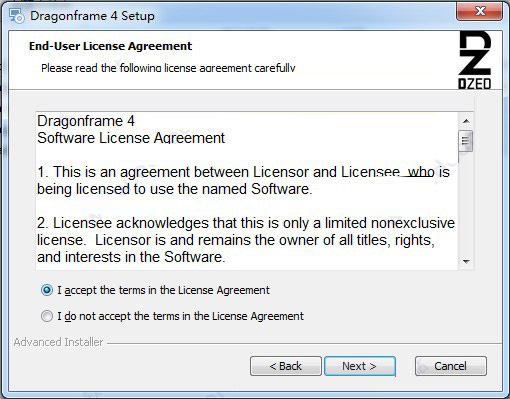510x399 pixels.
Task: Select 'I accept the terms' radio button
Action: tap(47, 290)
